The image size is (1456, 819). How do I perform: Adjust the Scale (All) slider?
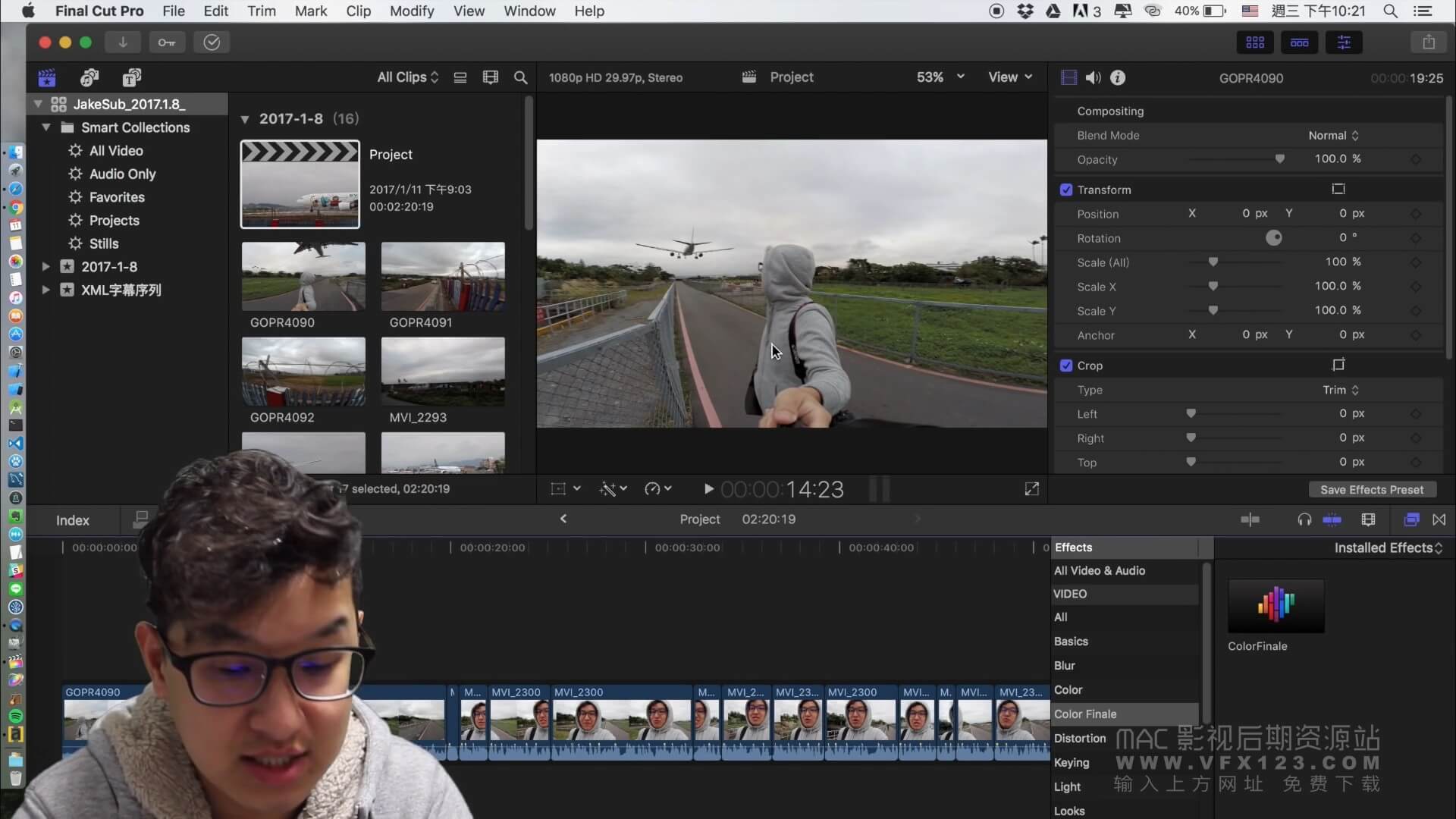click(x=1213, y=262)
